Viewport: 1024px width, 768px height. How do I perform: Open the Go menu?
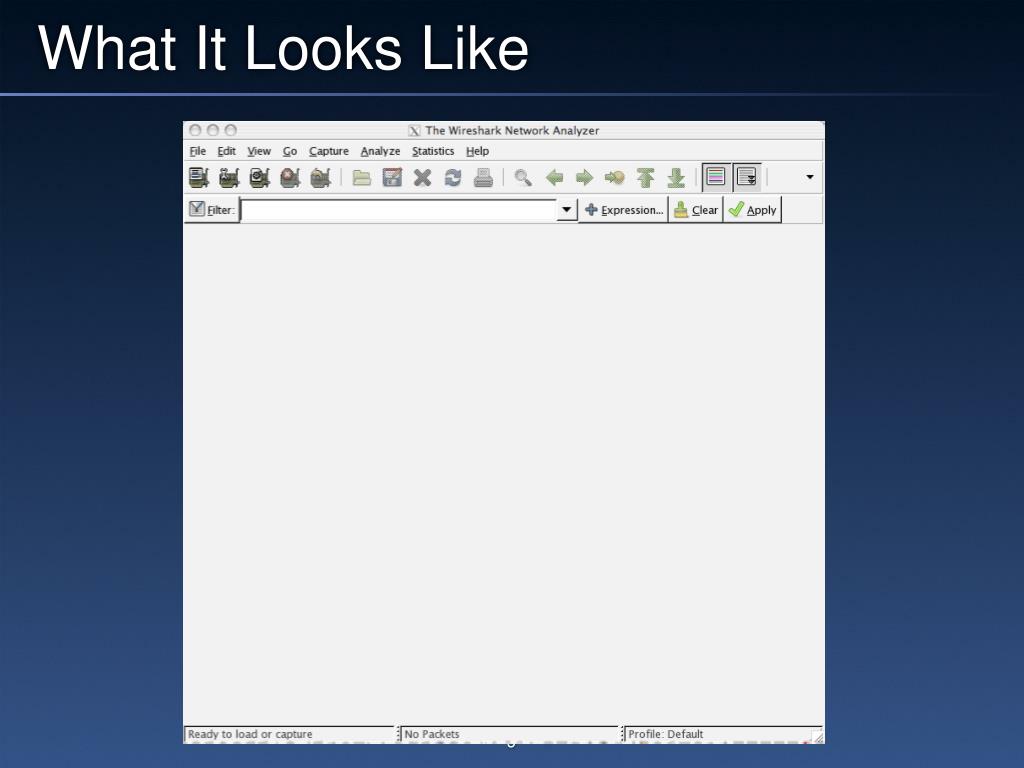(x=290, y=151)
